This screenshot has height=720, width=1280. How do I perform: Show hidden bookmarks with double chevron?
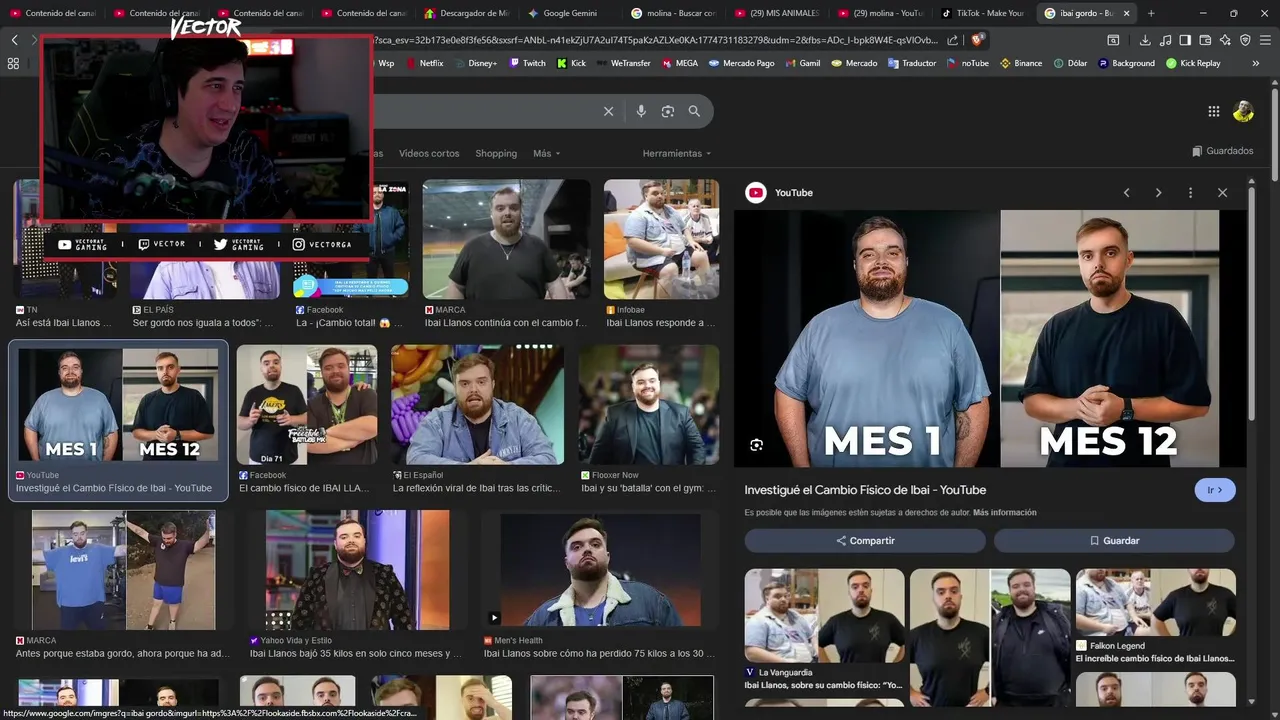(1256, 63)
